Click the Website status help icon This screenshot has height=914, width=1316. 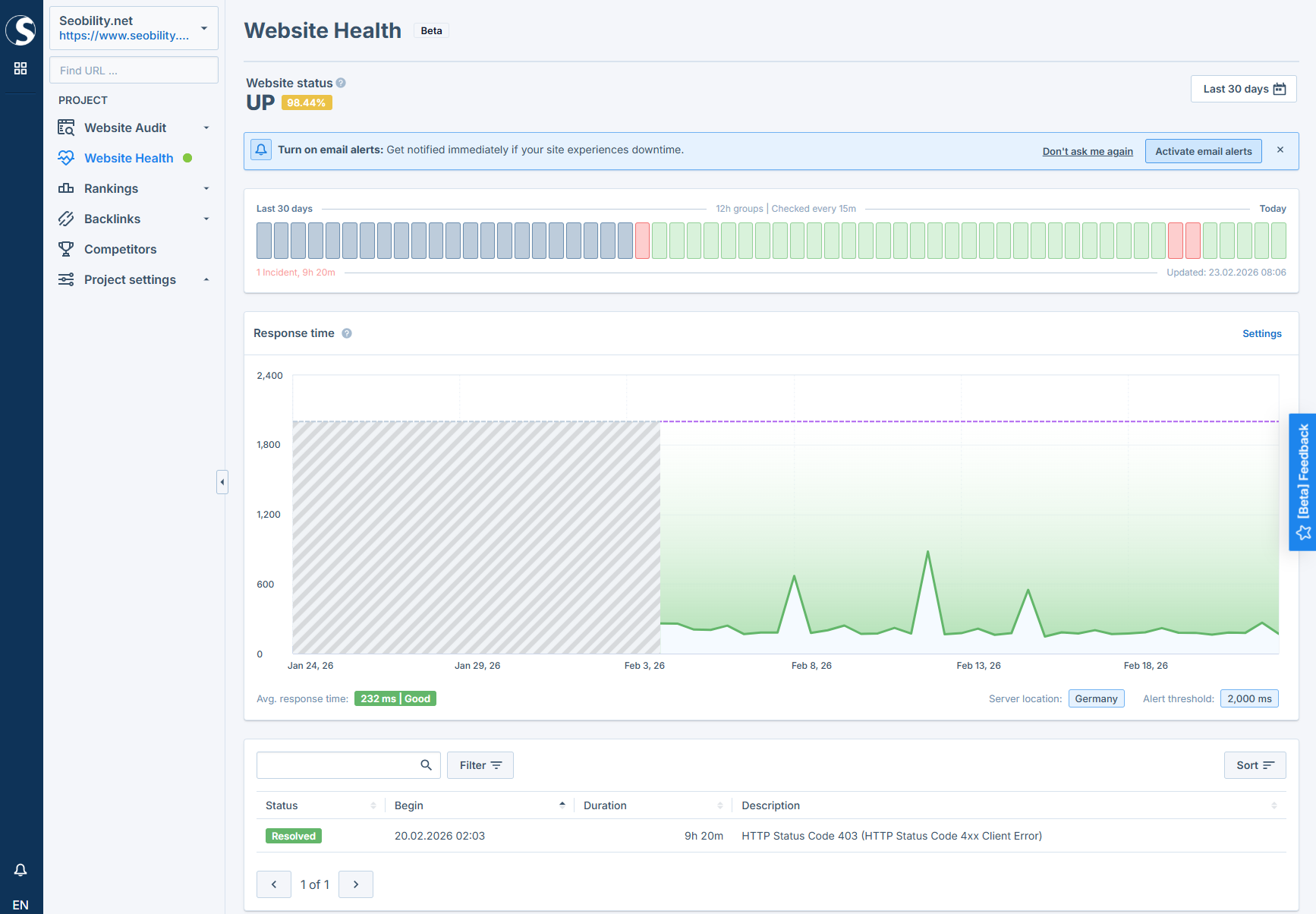click(x=341, y=83)
